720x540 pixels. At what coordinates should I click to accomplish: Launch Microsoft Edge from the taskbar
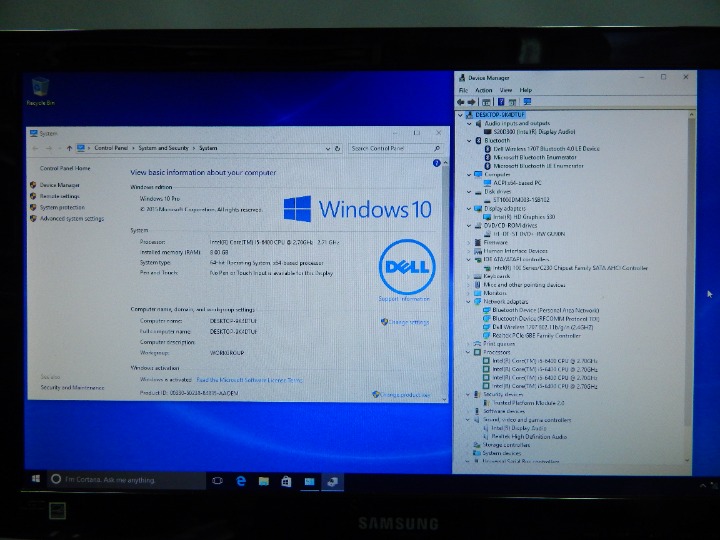click(x=241, y=481)
